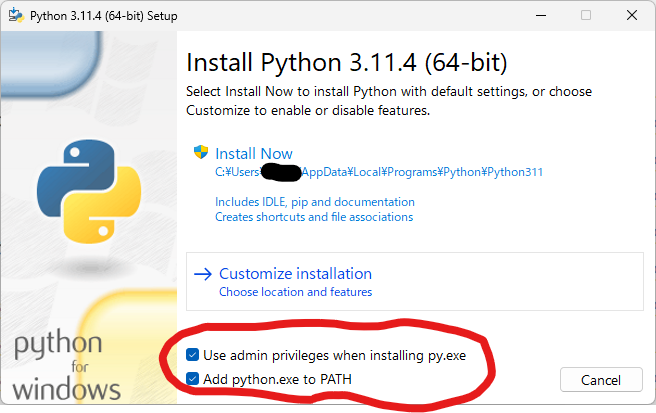Click the arrow icon next to Customize installation

[x=203, y=274]
